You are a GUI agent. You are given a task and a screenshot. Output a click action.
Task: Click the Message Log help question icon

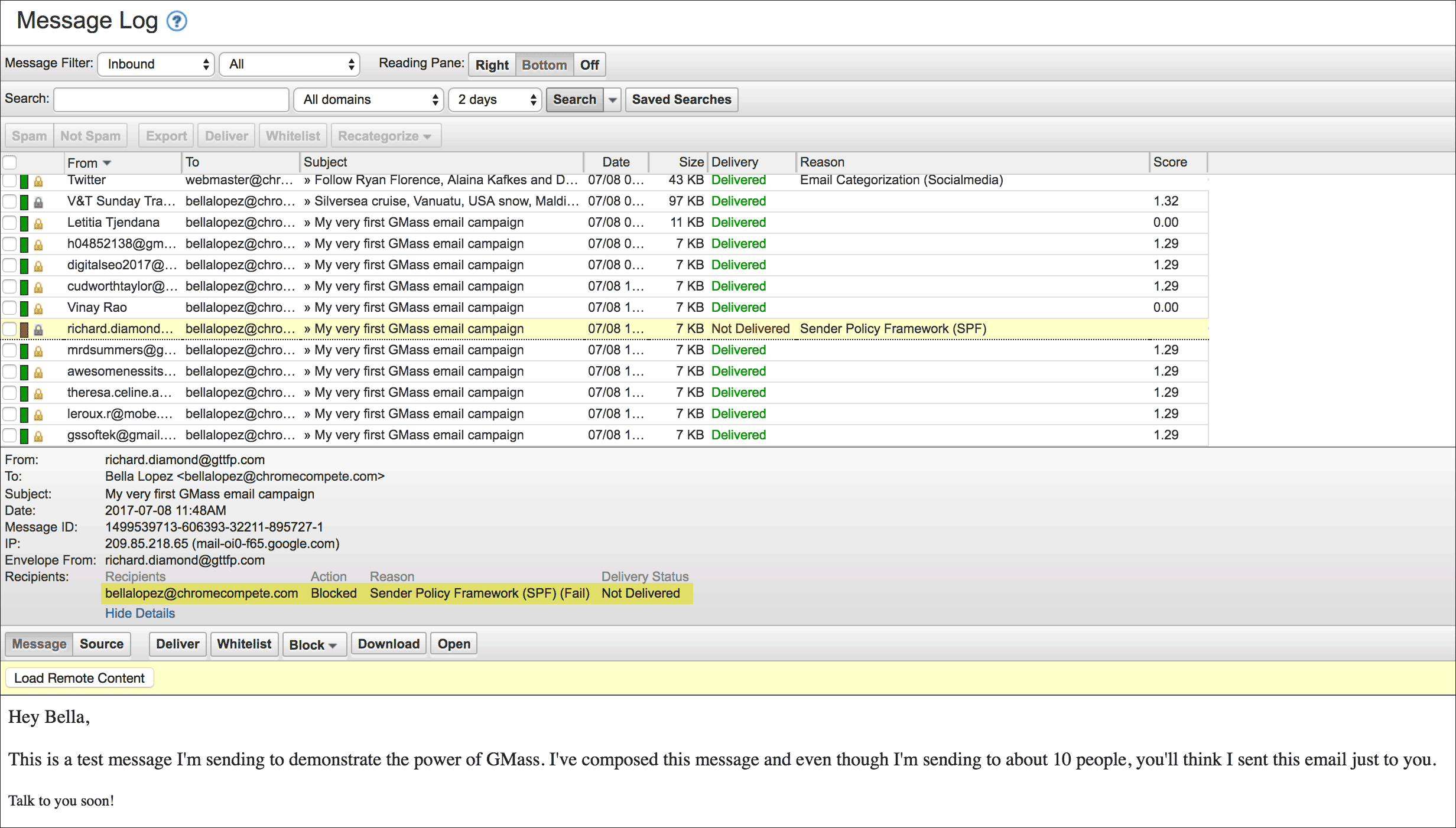[x=177, y=21]
